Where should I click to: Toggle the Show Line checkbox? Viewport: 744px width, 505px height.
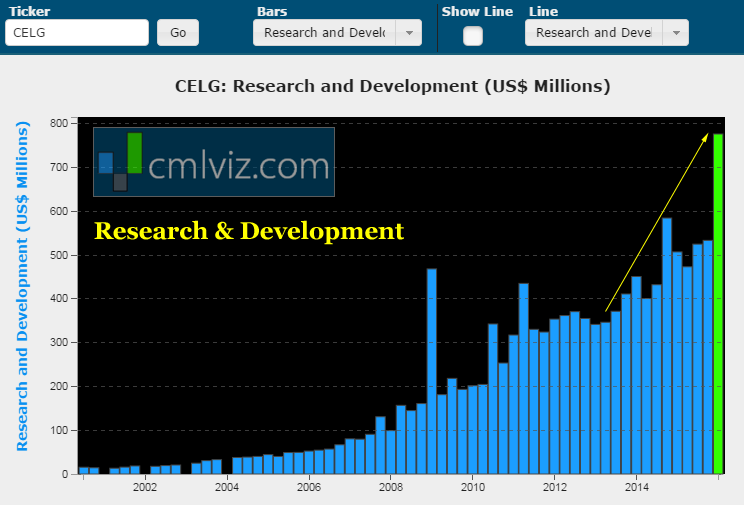[473, 36]
